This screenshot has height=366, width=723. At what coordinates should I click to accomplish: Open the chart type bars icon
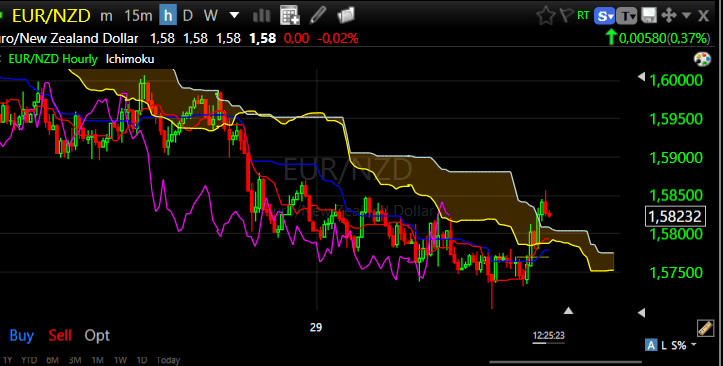261,16
